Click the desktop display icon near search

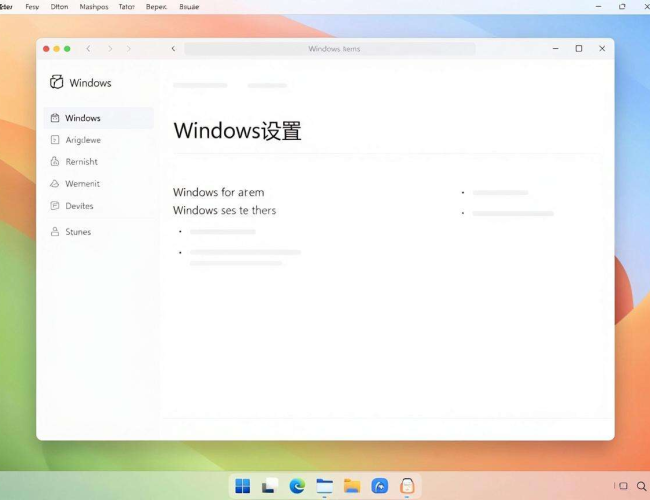tap(623, 485)
